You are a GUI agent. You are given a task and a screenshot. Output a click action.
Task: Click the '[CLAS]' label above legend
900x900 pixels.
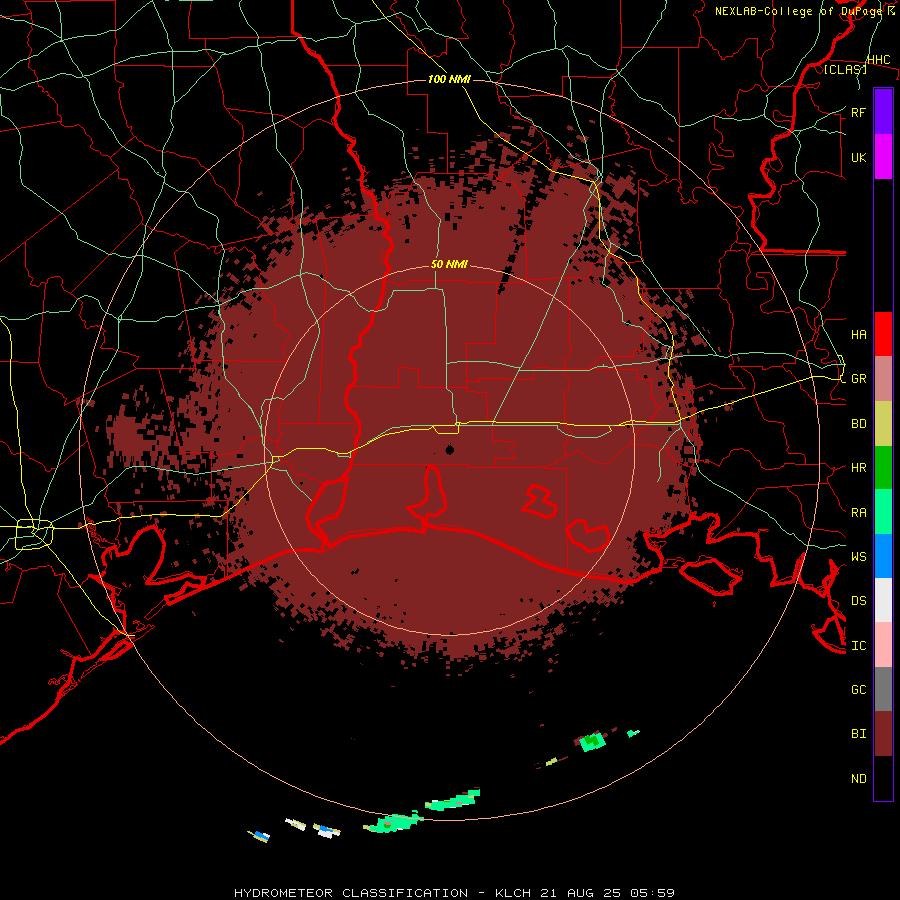click(845, 69)
